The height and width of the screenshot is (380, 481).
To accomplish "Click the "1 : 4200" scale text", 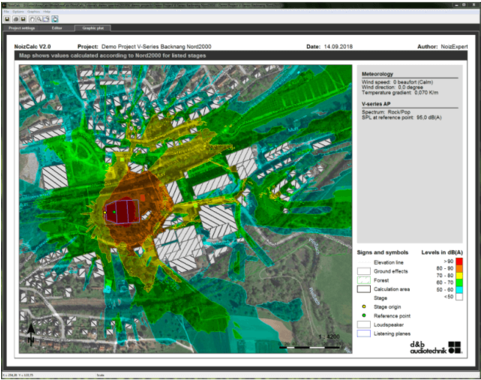I will pos(329,337).
